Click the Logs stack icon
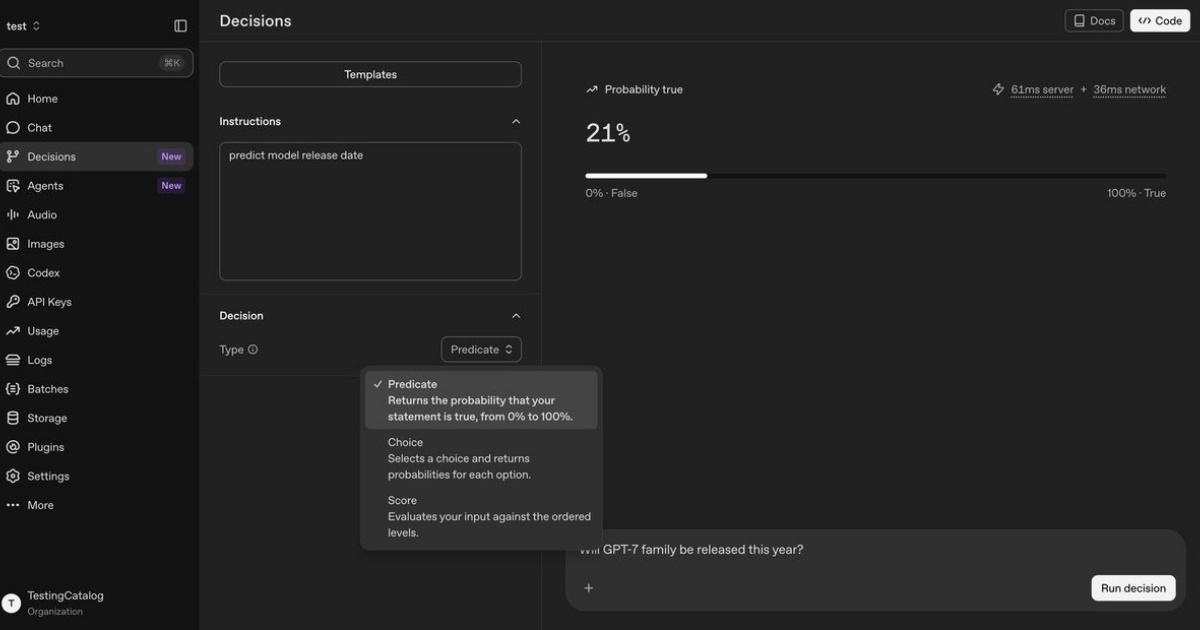The height and width of the screenshot is (630, 1200). (x=13, y=360)
